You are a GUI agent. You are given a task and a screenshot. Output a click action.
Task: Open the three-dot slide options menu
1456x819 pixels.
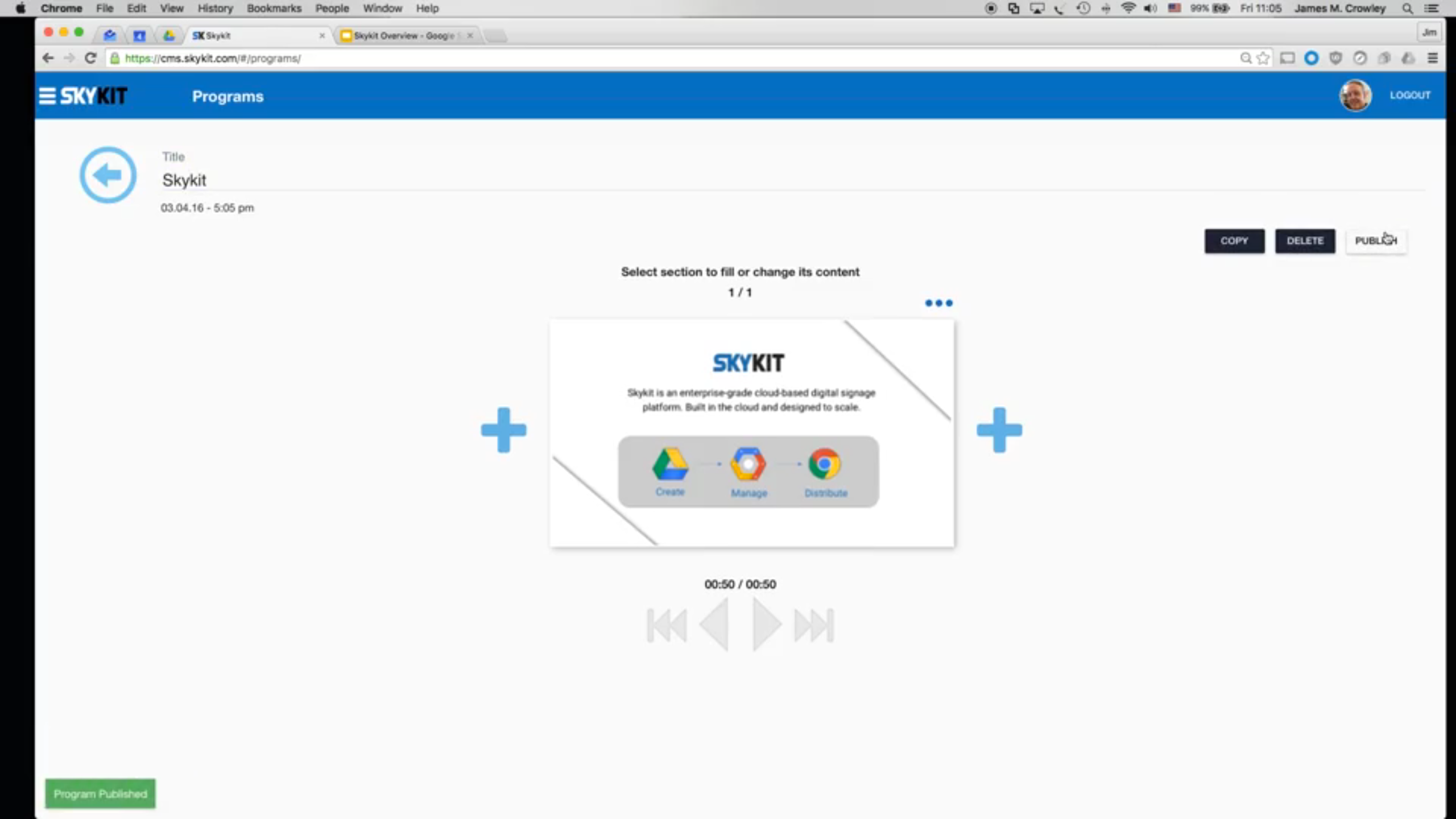[x=938, y=303]
